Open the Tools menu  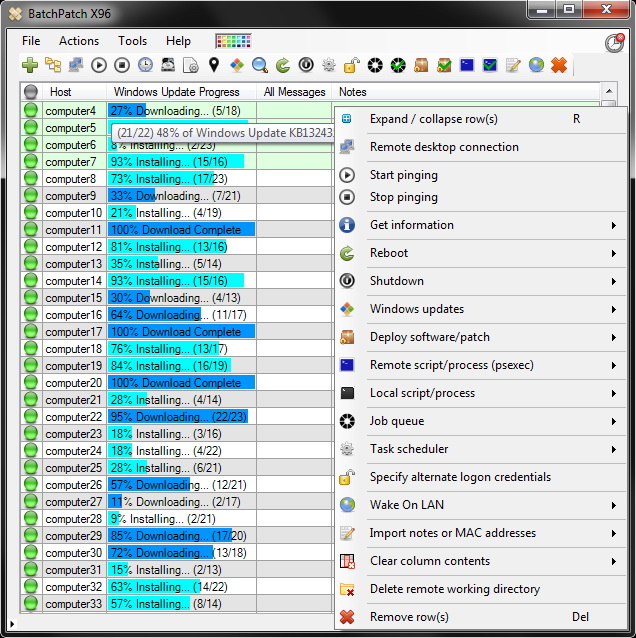point(132,41)
